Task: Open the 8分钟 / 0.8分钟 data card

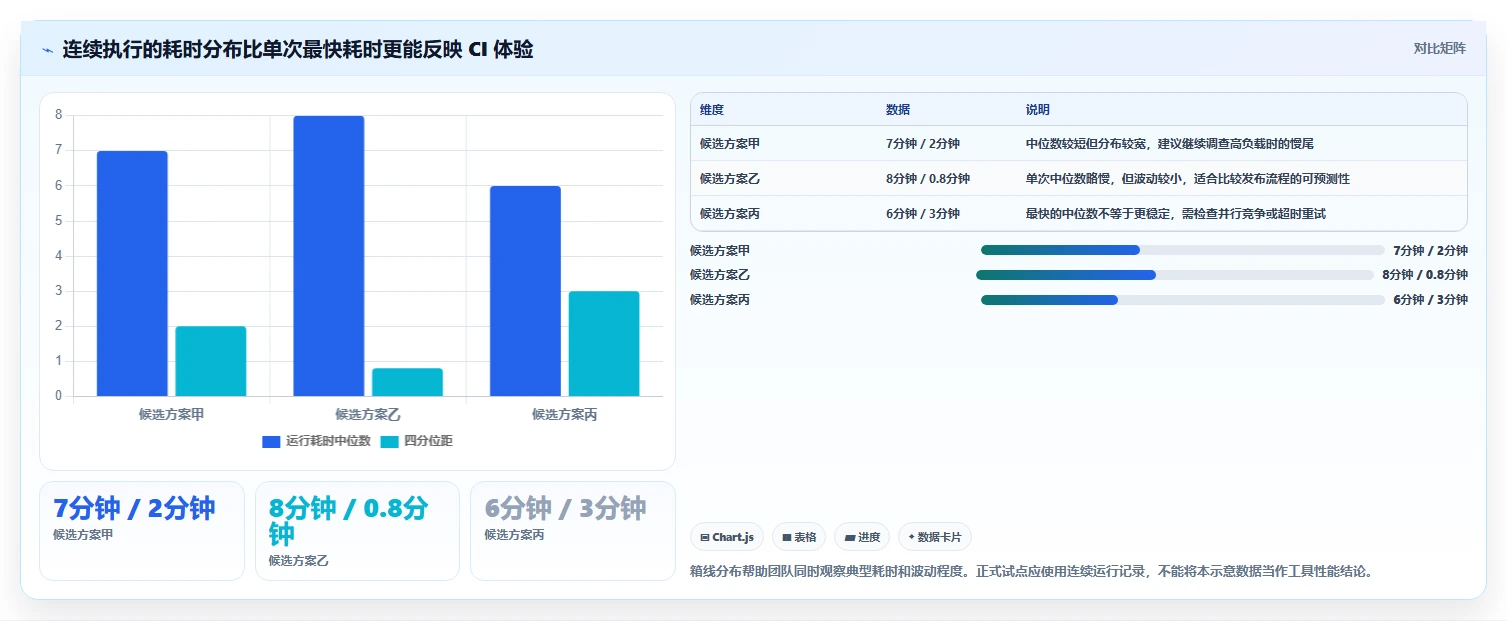Action: tap(357, 531)
